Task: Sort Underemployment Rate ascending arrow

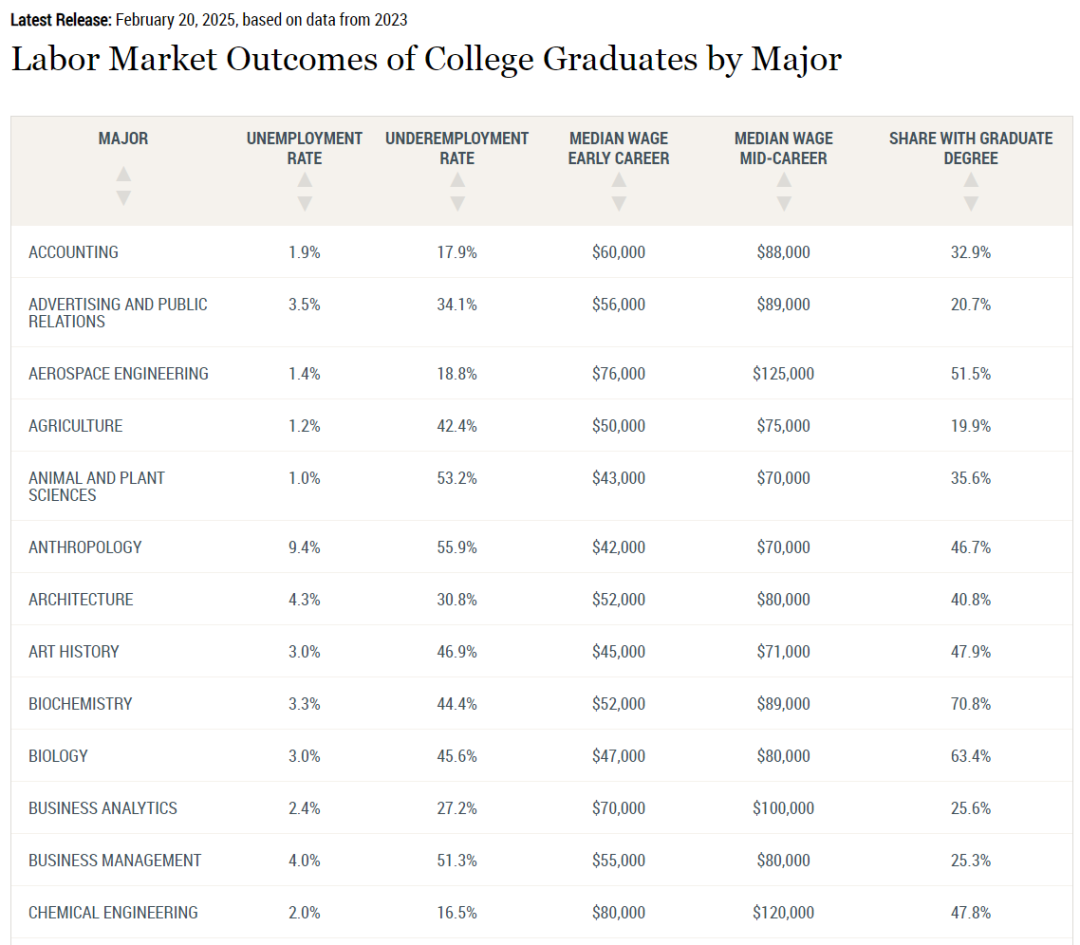Action: click(457, 180)
